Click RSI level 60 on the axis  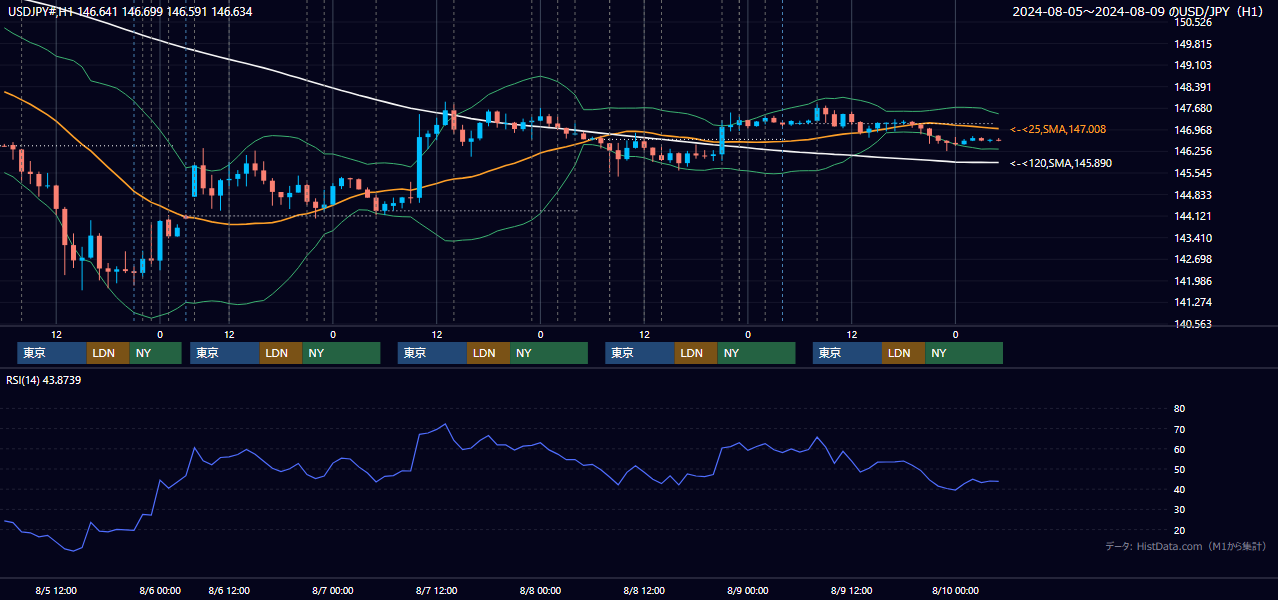click(1179, 450)
